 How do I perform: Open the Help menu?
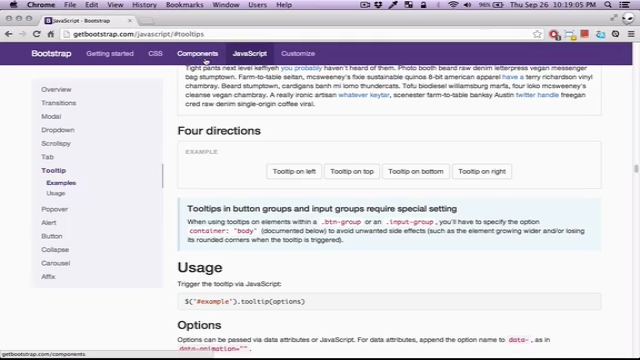pyautogui.click(x=284, y=5)
